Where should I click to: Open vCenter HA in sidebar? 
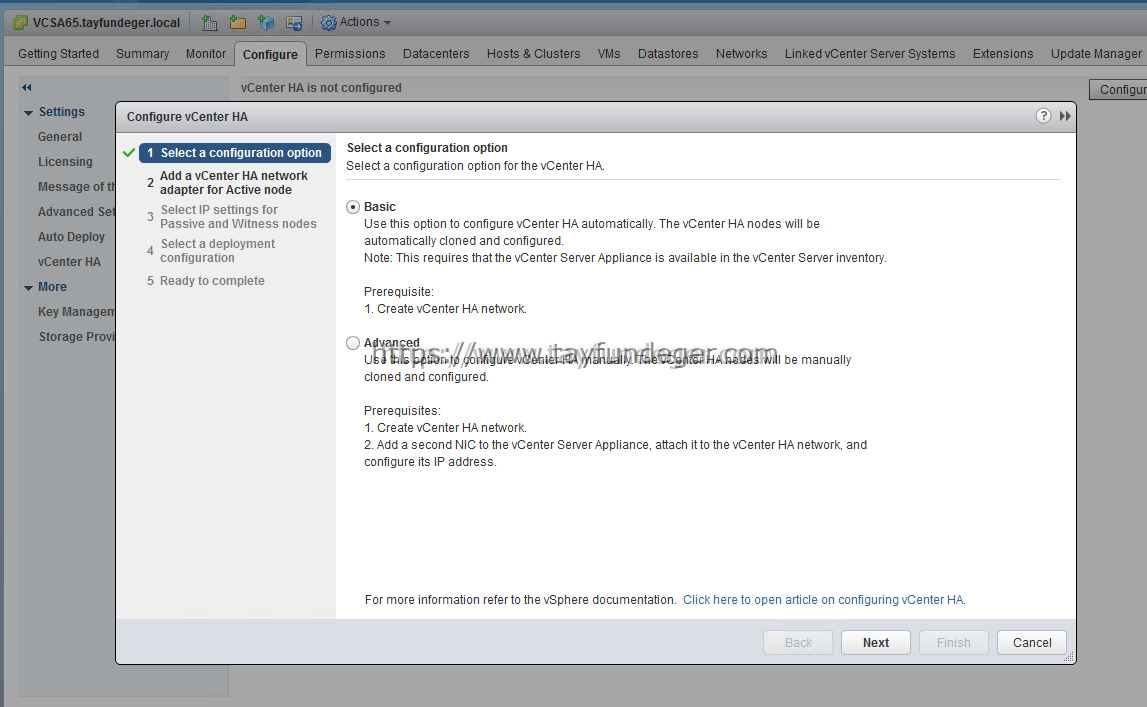click(x=69, y=261)
